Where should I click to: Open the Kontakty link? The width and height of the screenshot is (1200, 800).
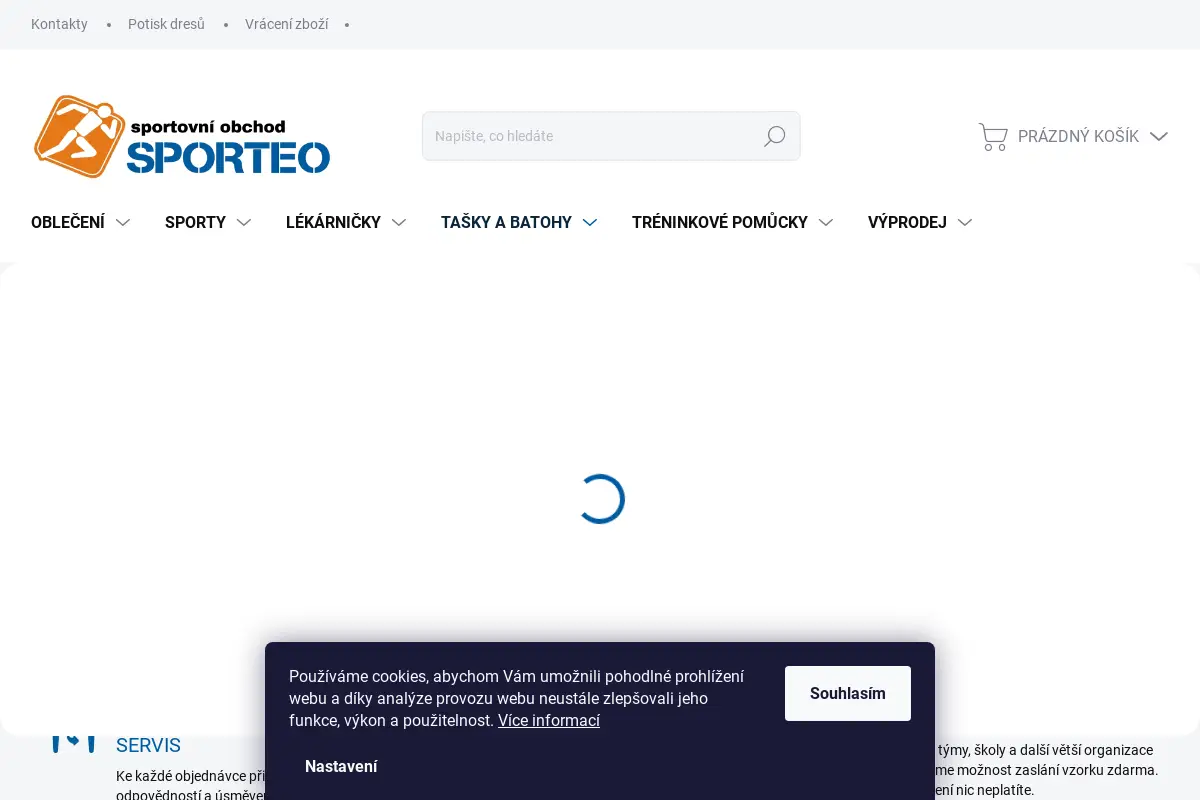59,24
